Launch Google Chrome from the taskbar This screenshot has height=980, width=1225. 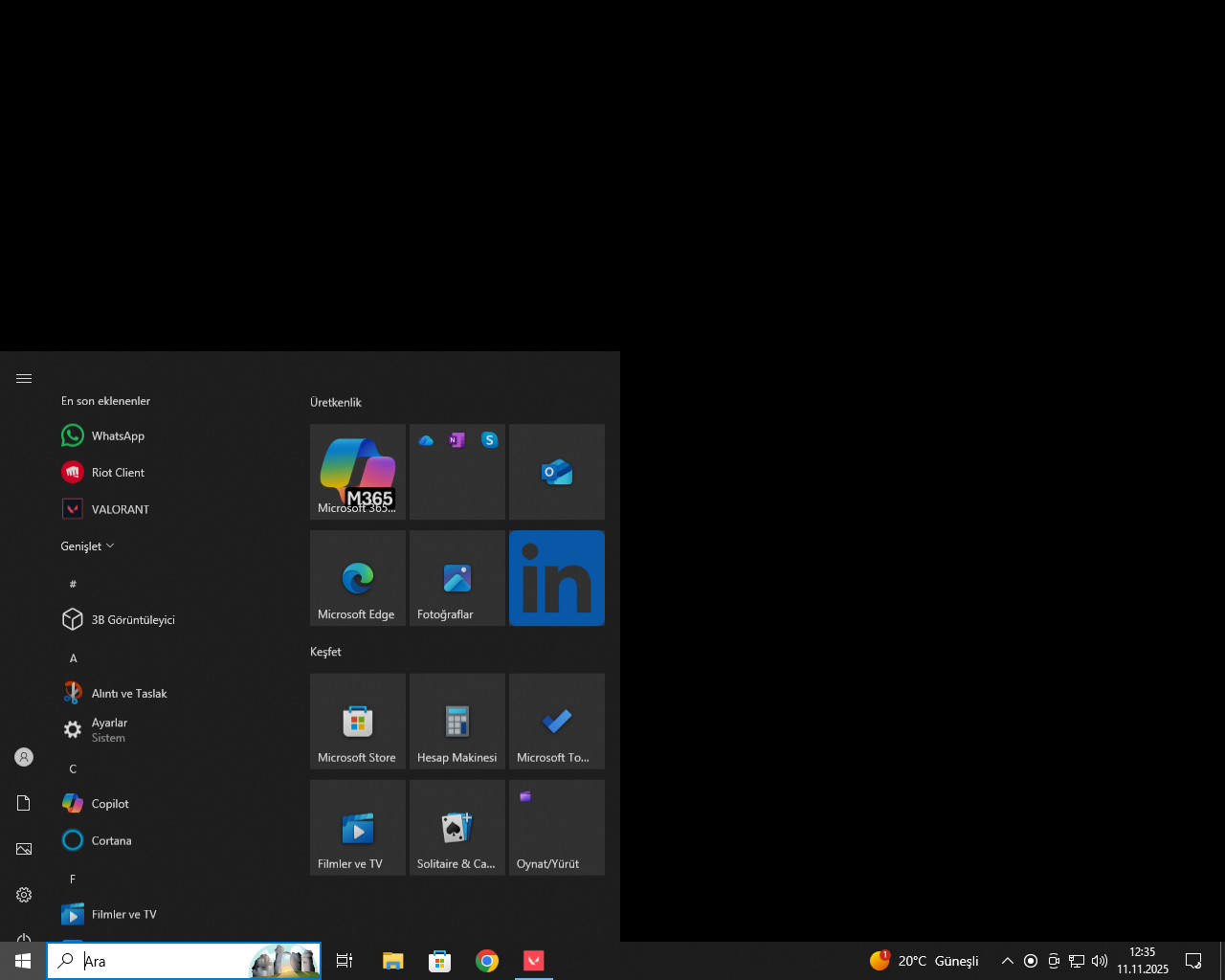(487, 961)
